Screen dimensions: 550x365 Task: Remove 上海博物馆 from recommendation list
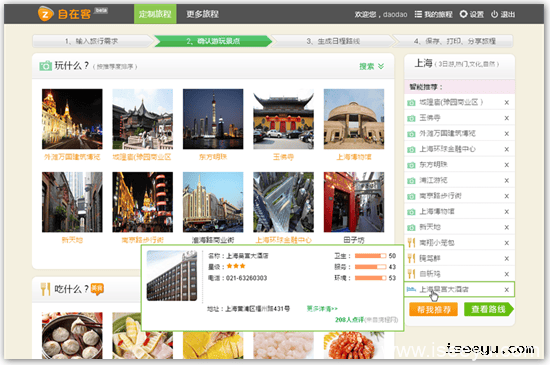pos(507,212)
